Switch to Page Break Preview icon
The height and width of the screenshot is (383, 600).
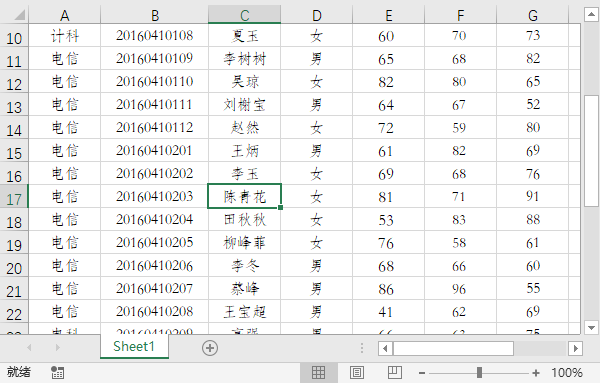coord(395,372)
